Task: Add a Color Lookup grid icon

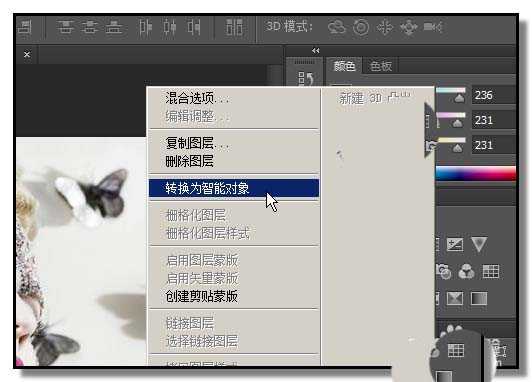Action: pos(491,271)
